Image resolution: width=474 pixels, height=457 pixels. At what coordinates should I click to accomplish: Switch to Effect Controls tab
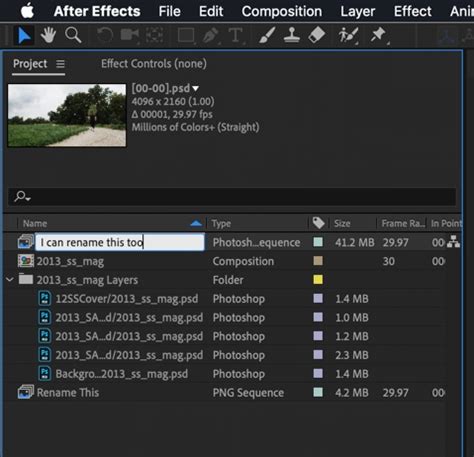[x=154, y=63]
